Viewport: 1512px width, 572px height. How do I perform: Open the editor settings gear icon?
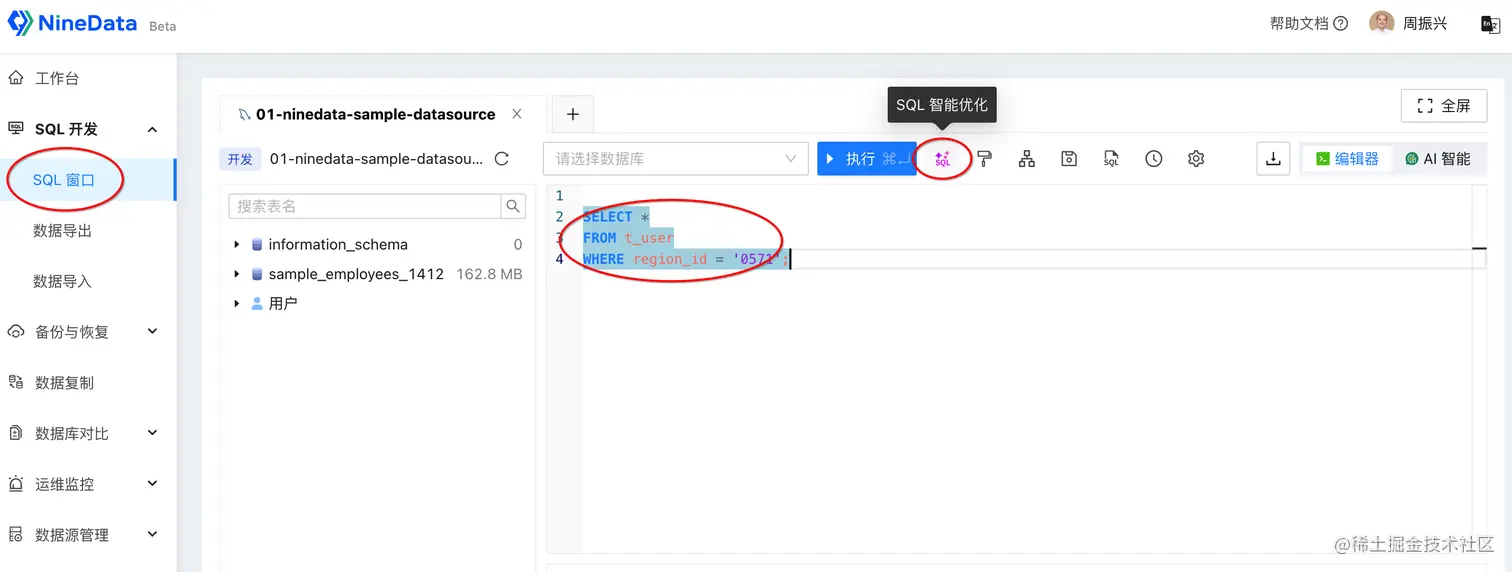(x=1196, y=159)
